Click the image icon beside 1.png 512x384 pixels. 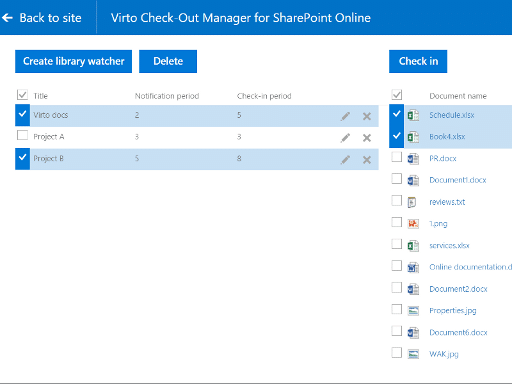tap(413, 223)
